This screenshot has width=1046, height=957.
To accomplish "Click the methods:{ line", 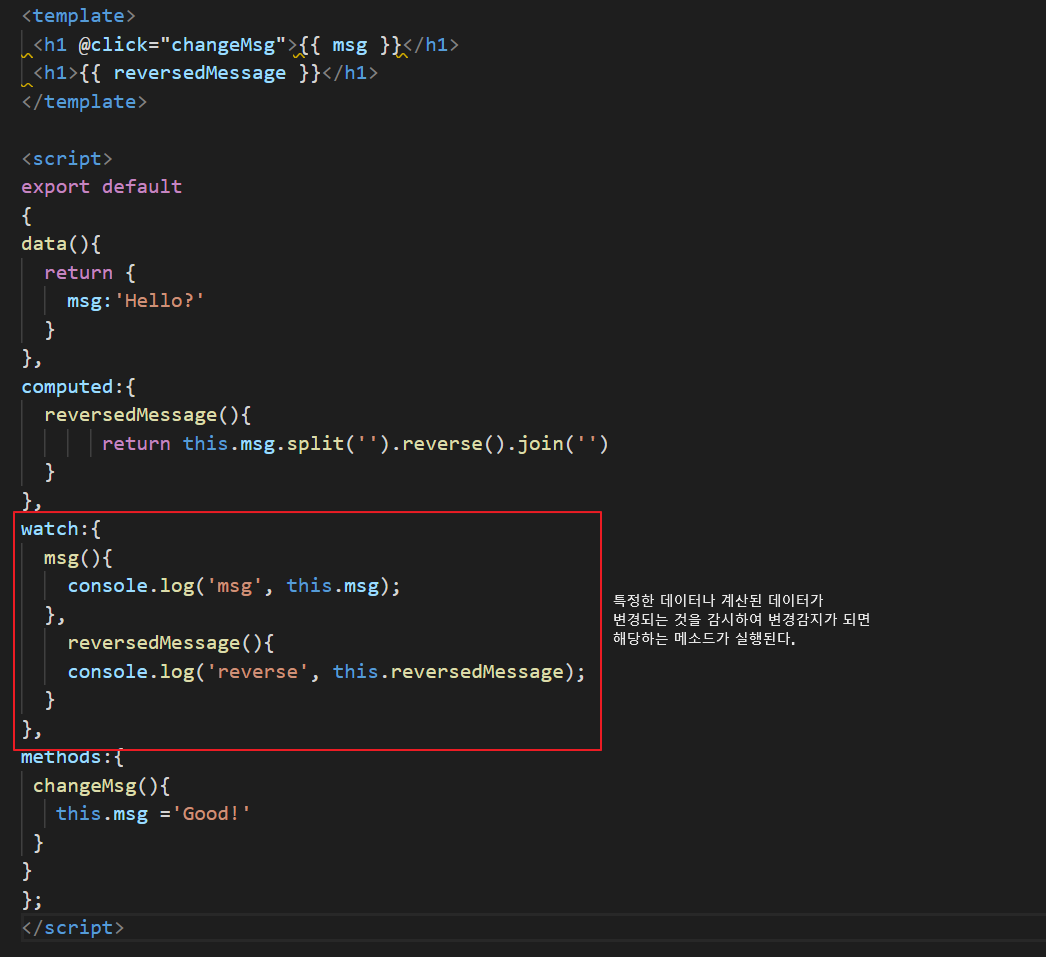I will (x=72, y=757).
